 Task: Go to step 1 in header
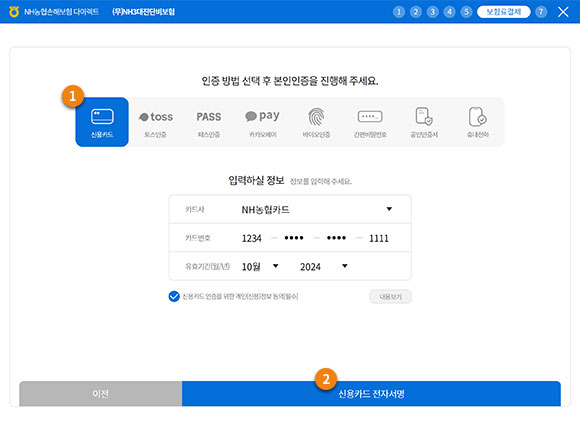click(x=399, y=12)
